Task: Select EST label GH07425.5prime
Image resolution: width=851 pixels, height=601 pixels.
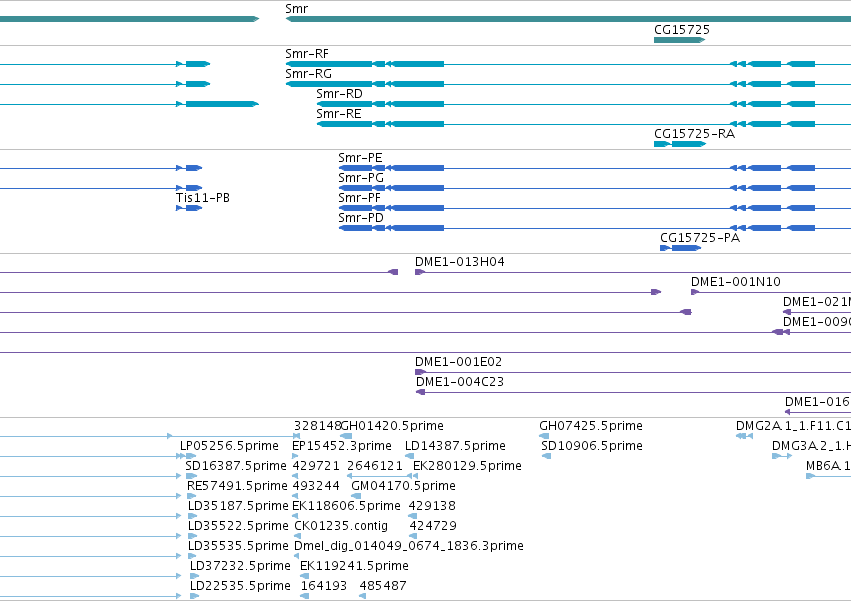Action: [590, 426]
